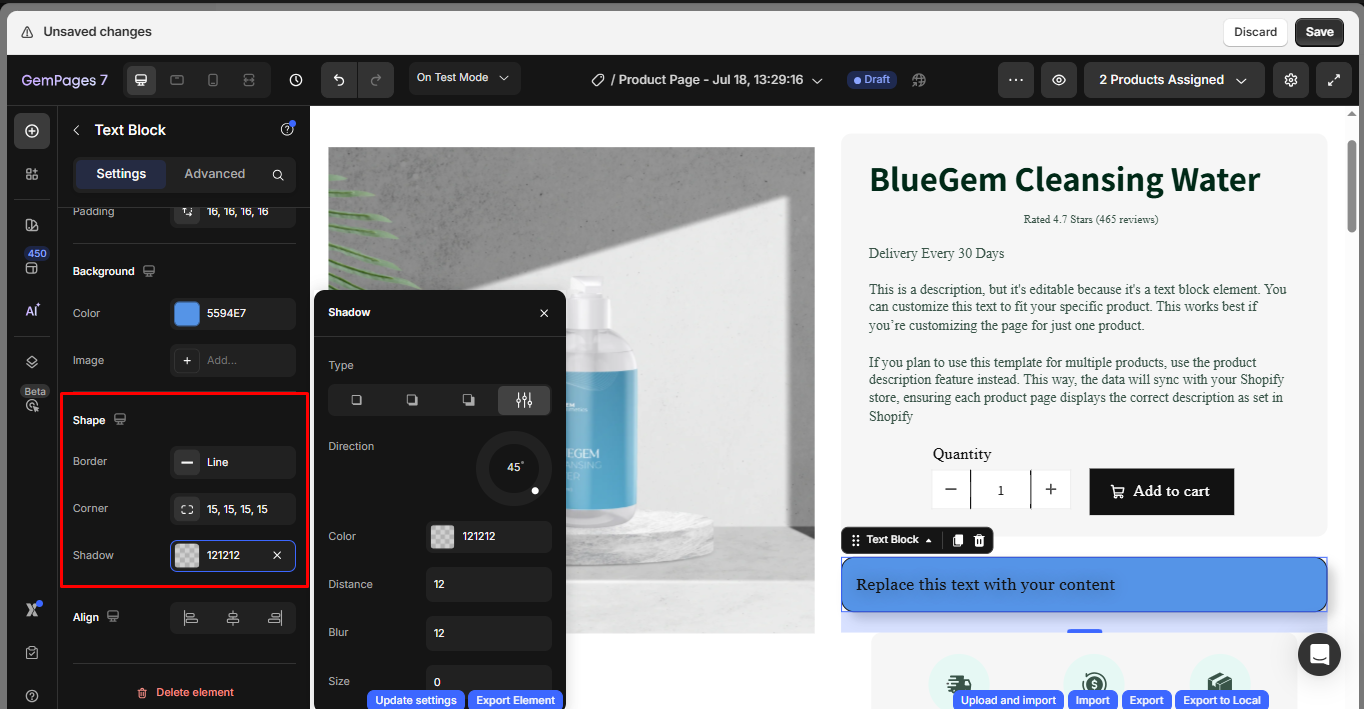1364x709 pixels.
Task: Delete Text Block via trash icon
Action: pos(979,540)
